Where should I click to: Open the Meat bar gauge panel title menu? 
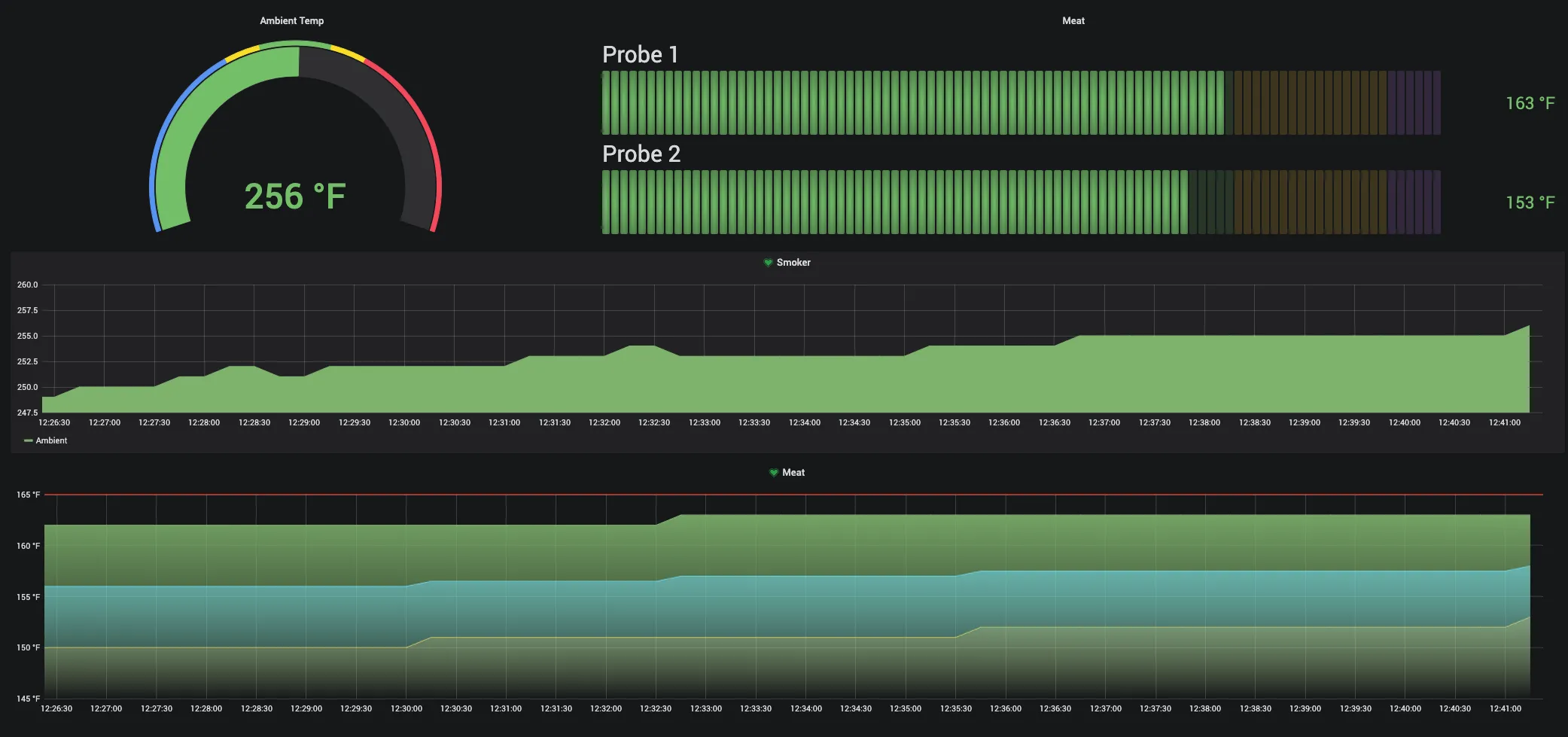1073,21
